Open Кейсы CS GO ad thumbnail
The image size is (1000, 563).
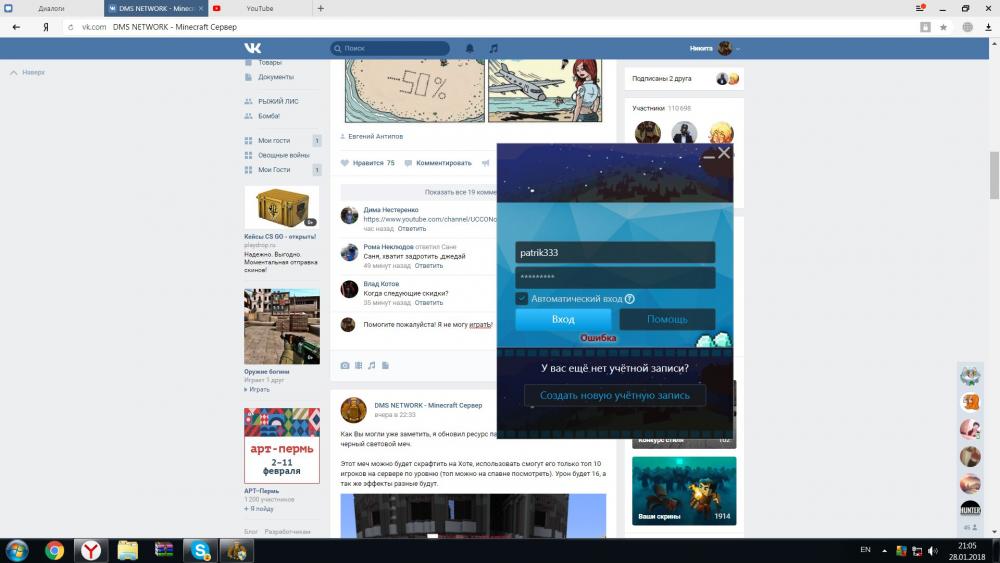pos(281,208)
